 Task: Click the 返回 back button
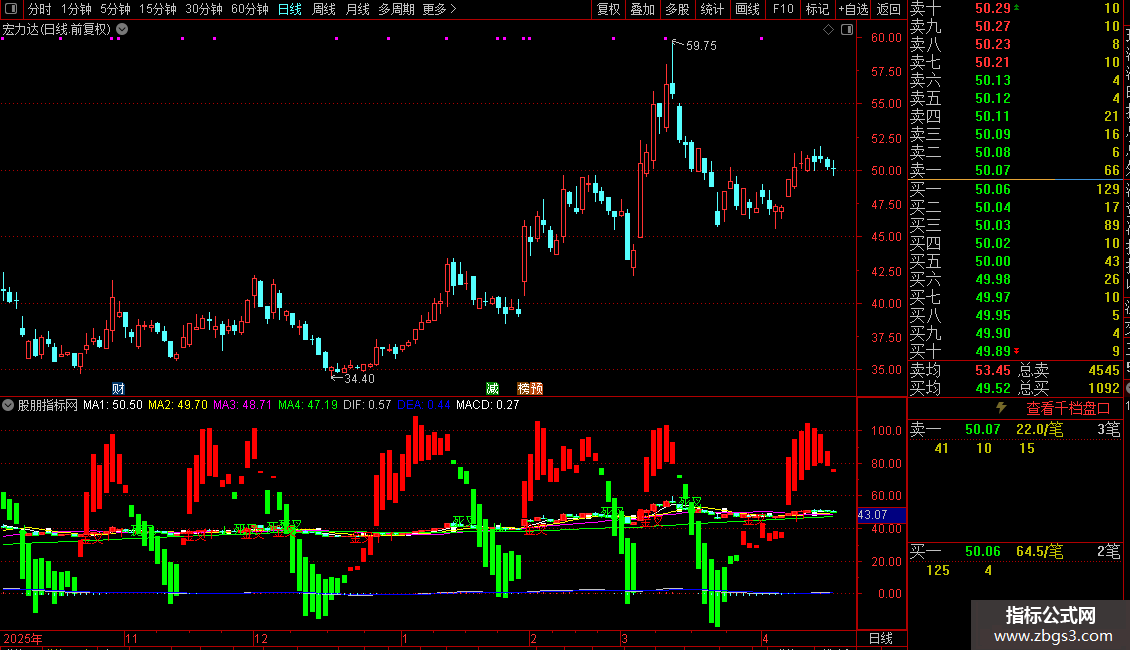pyautogui.click(x=889, y=9)
